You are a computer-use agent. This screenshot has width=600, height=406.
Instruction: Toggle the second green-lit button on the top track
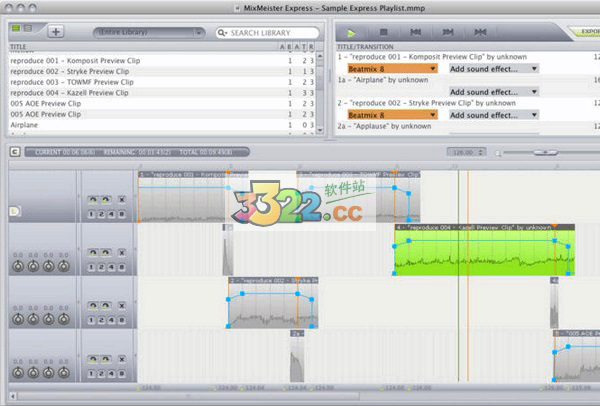tap(106, 199)
